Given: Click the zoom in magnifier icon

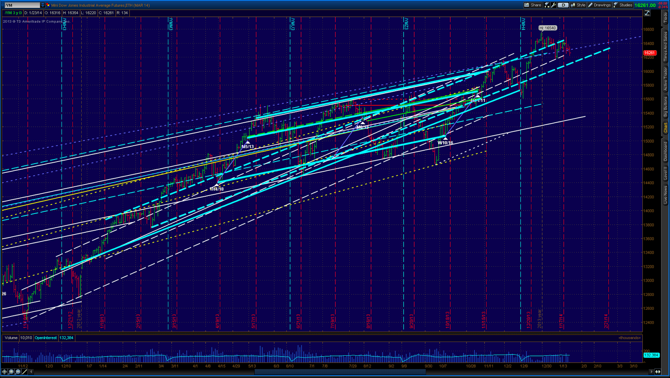Looking at the screenshot, I should [x=11, y=372].
